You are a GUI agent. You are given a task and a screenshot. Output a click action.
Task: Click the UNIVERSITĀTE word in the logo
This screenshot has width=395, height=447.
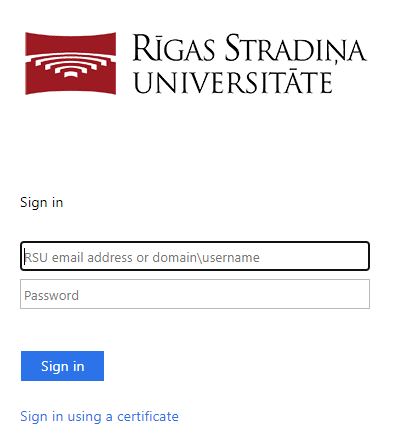(233, 81)
